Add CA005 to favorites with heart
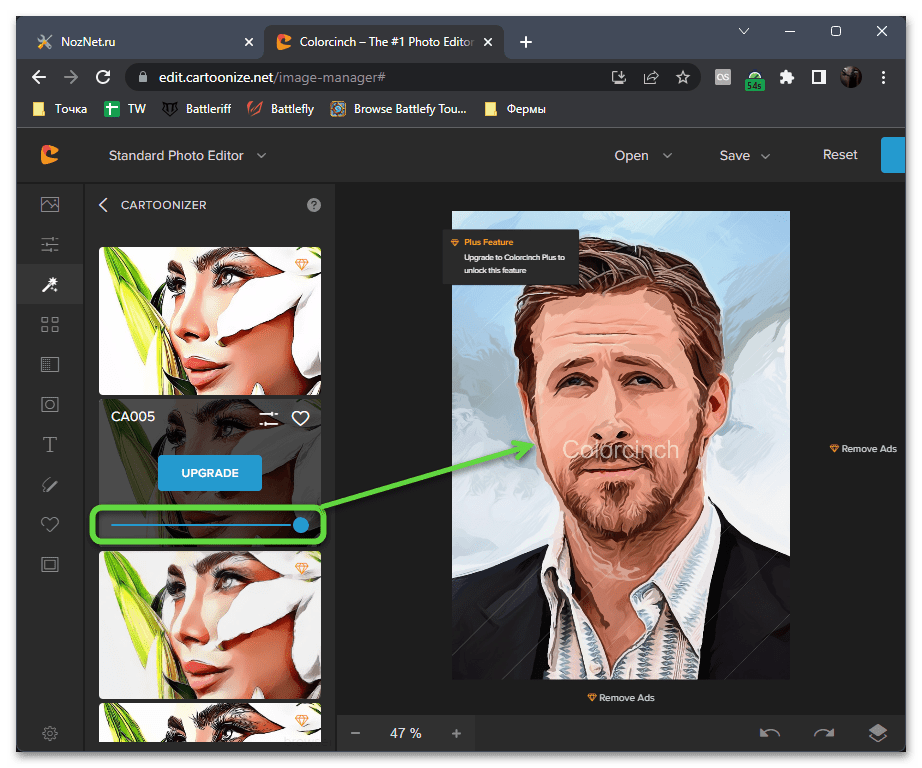Viewport: 922px width, 768px height. (x=300, y=418)
